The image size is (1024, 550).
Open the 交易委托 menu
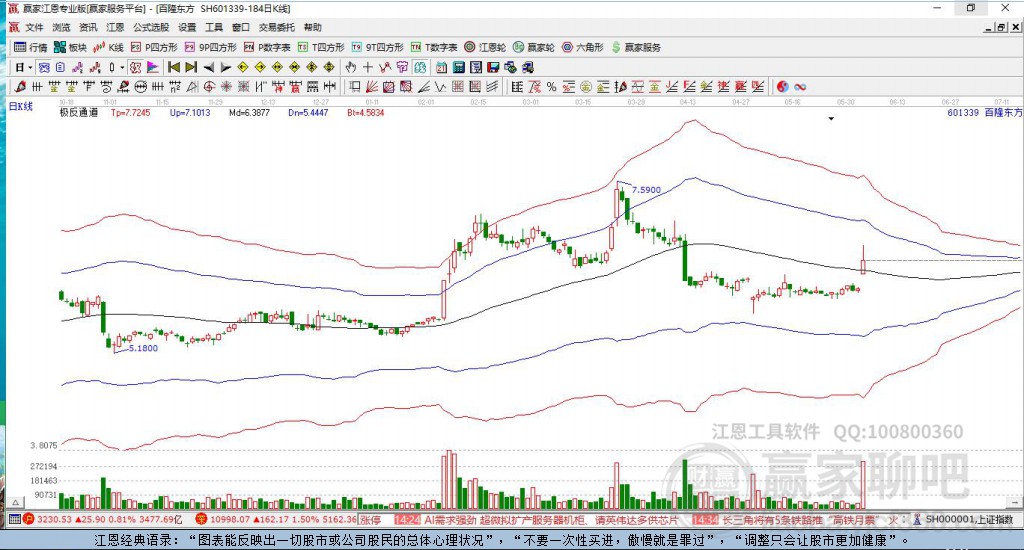[x=277, y=27]
